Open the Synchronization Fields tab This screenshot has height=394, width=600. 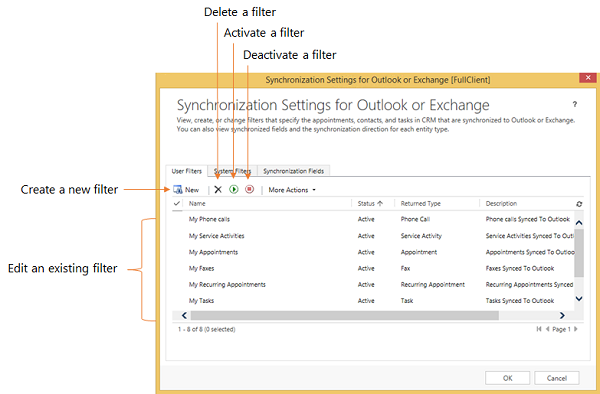coord(293,171)
